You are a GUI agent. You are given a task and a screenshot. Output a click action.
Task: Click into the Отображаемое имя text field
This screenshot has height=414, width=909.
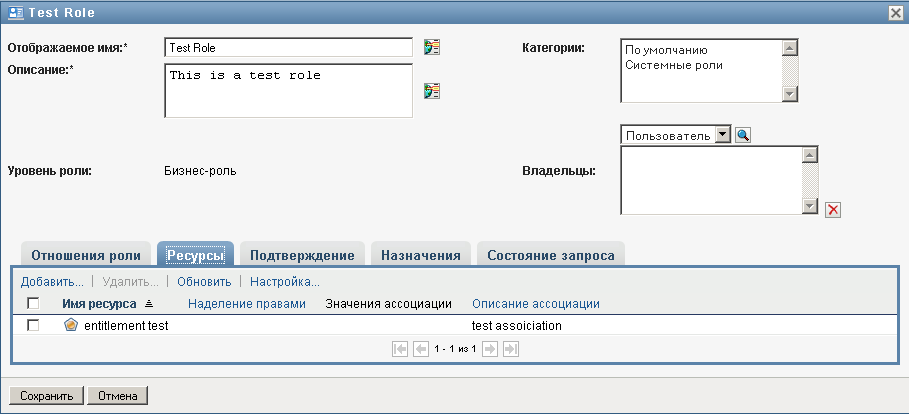[x=288, y=47]
